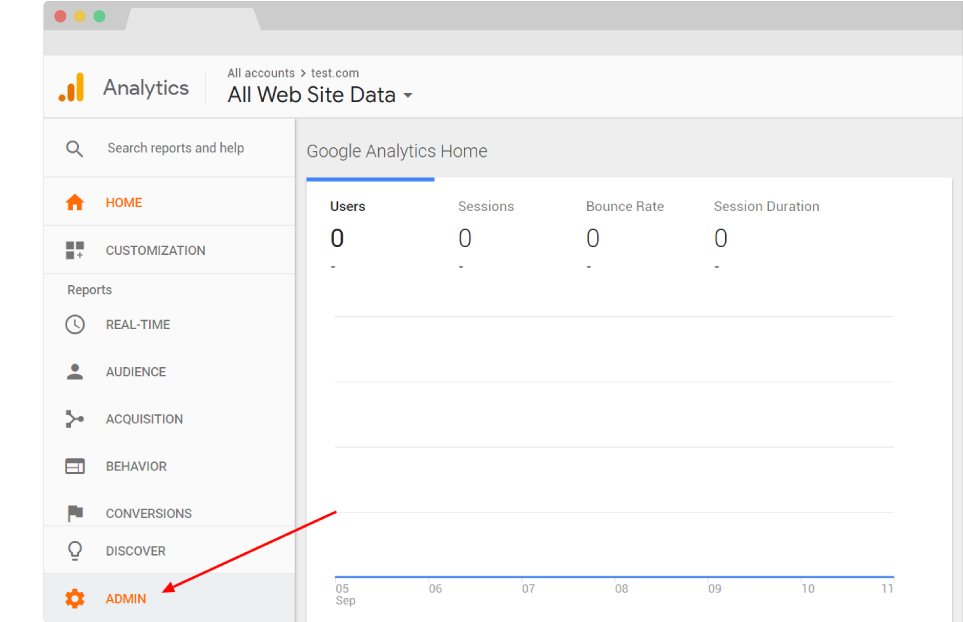Select the Sep 05 date on timeline
The image size is (963, 622).
click(345, 594)
